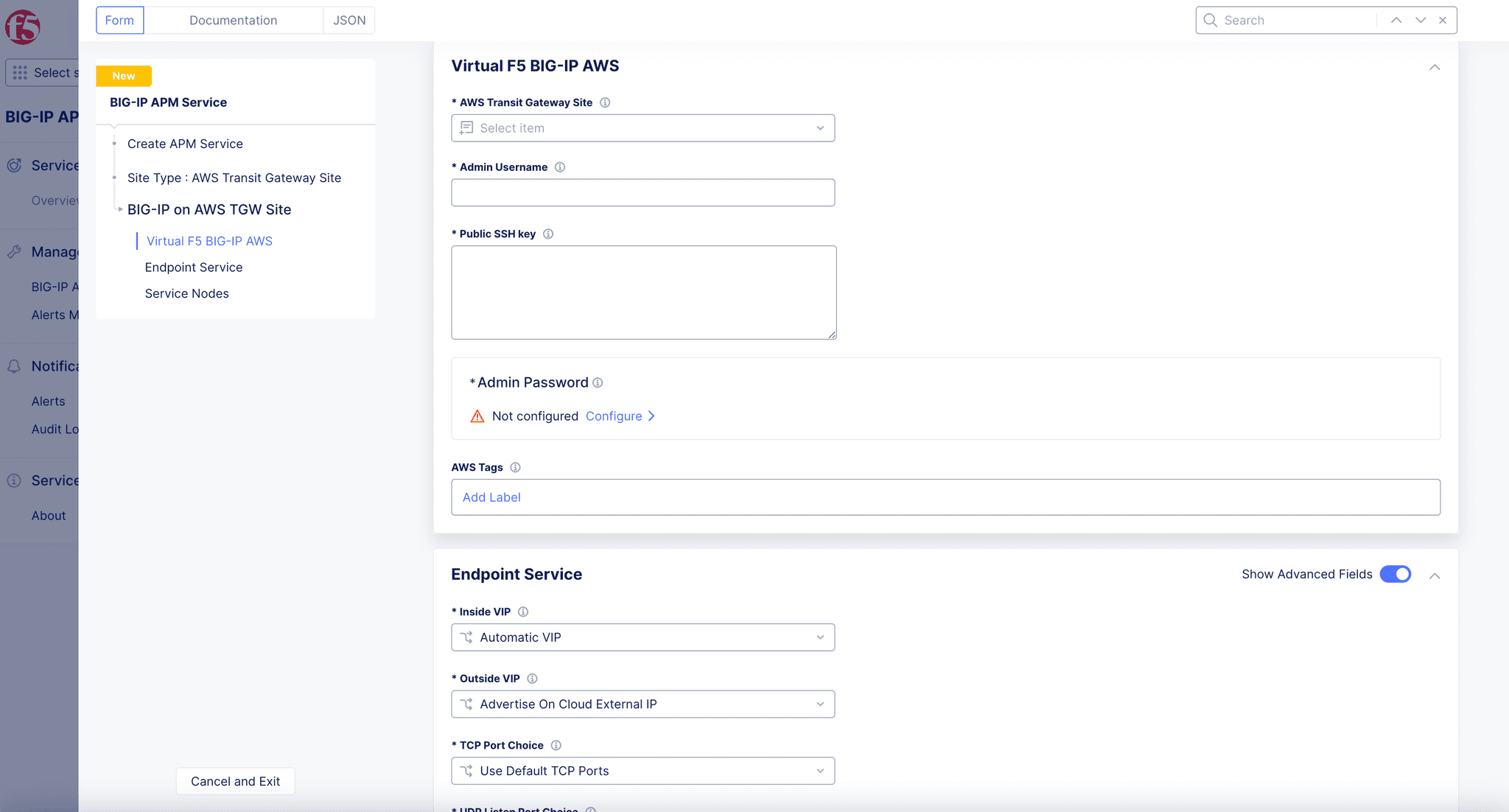1509x812 pixels.
Task: Disable the Show Advanced Fields toggle
Action: 1394,574
